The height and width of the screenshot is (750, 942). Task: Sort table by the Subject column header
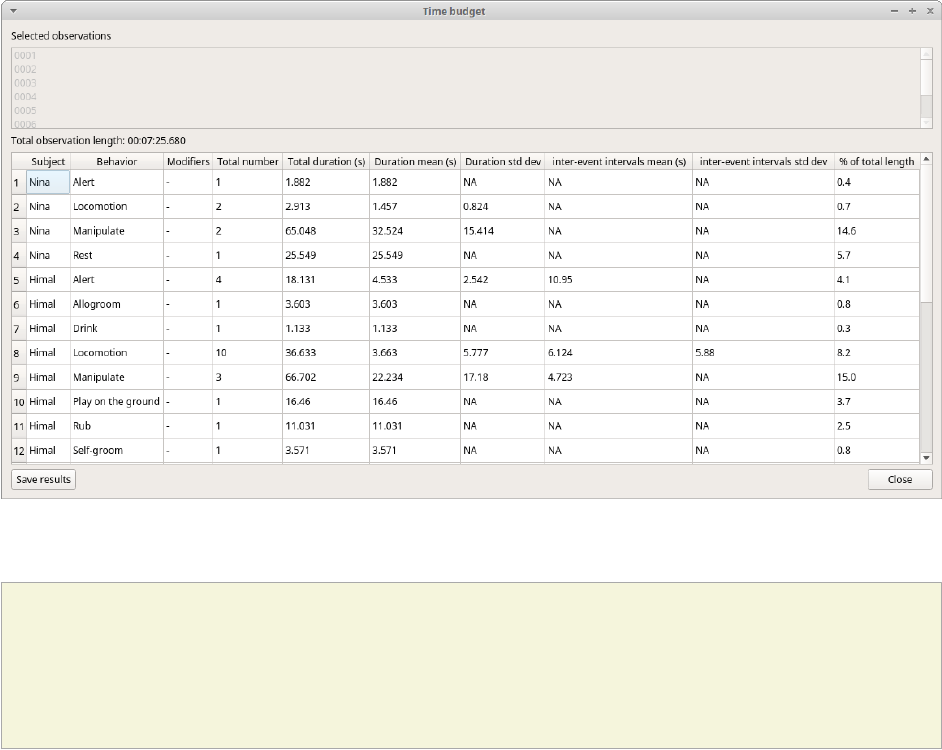(48, 161)
